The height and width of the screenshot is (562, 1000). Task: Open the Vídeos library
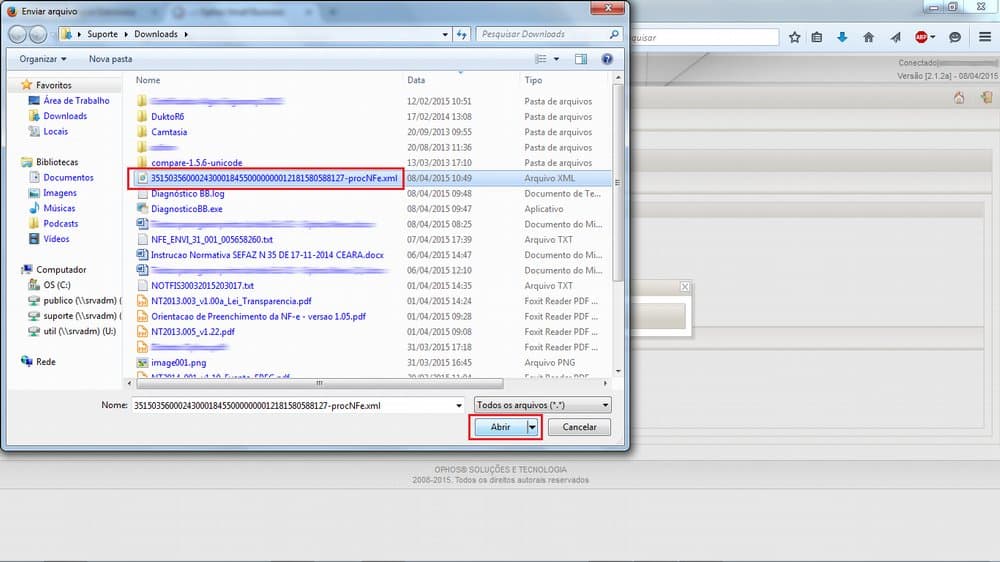tap(56, 239)
